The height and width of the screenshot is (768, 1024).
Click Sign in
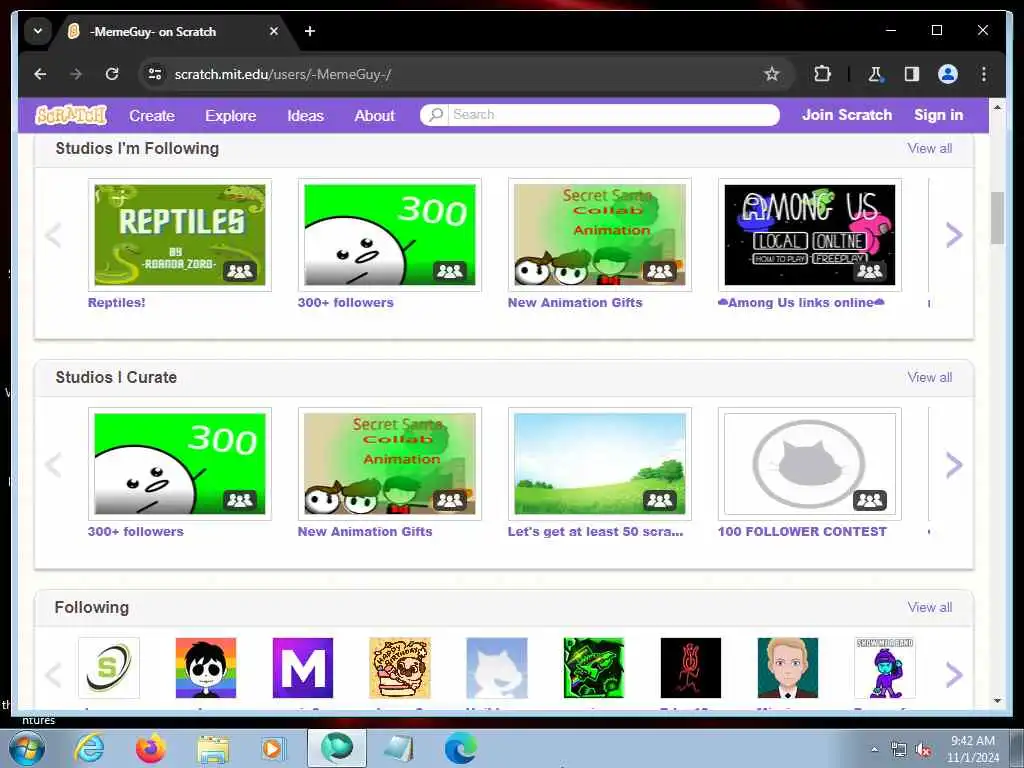(x=938, y=115)
